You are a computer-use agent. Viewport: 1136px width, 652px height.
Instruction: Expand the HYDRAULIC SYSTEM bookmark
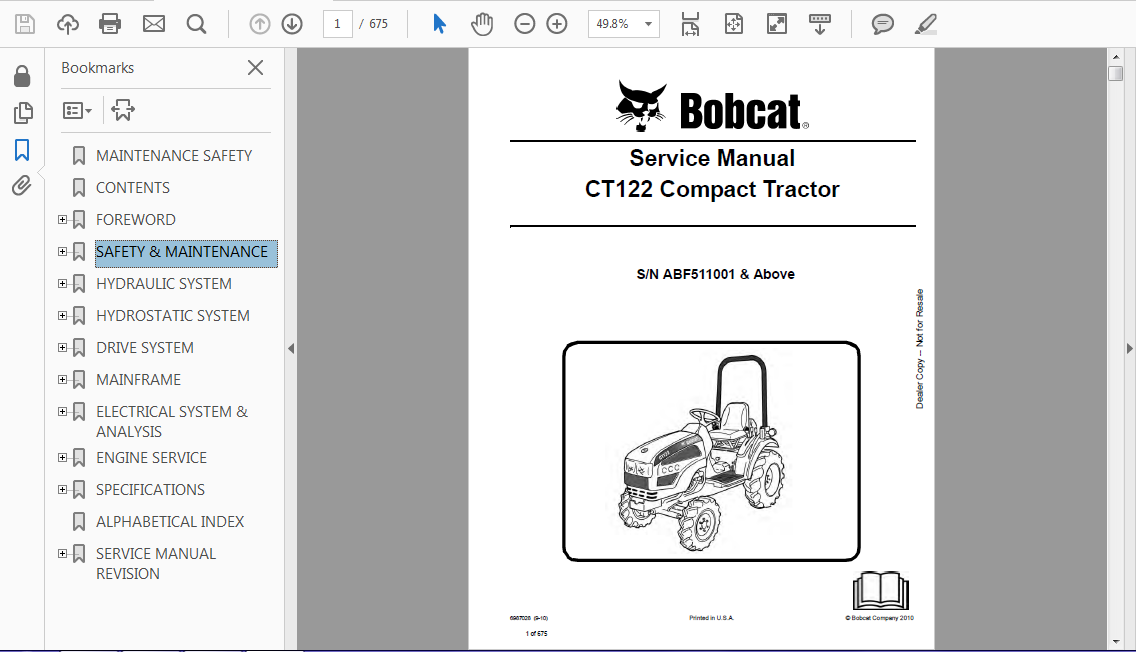click(x=62, y=283)
